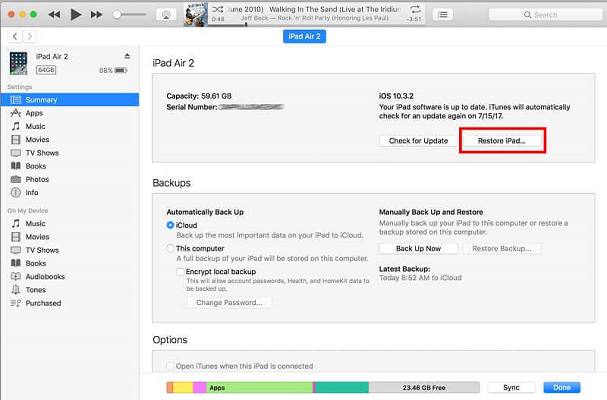607x400 pixels.
Task: Adjust the volume slider
Action: tap(130, 15)
